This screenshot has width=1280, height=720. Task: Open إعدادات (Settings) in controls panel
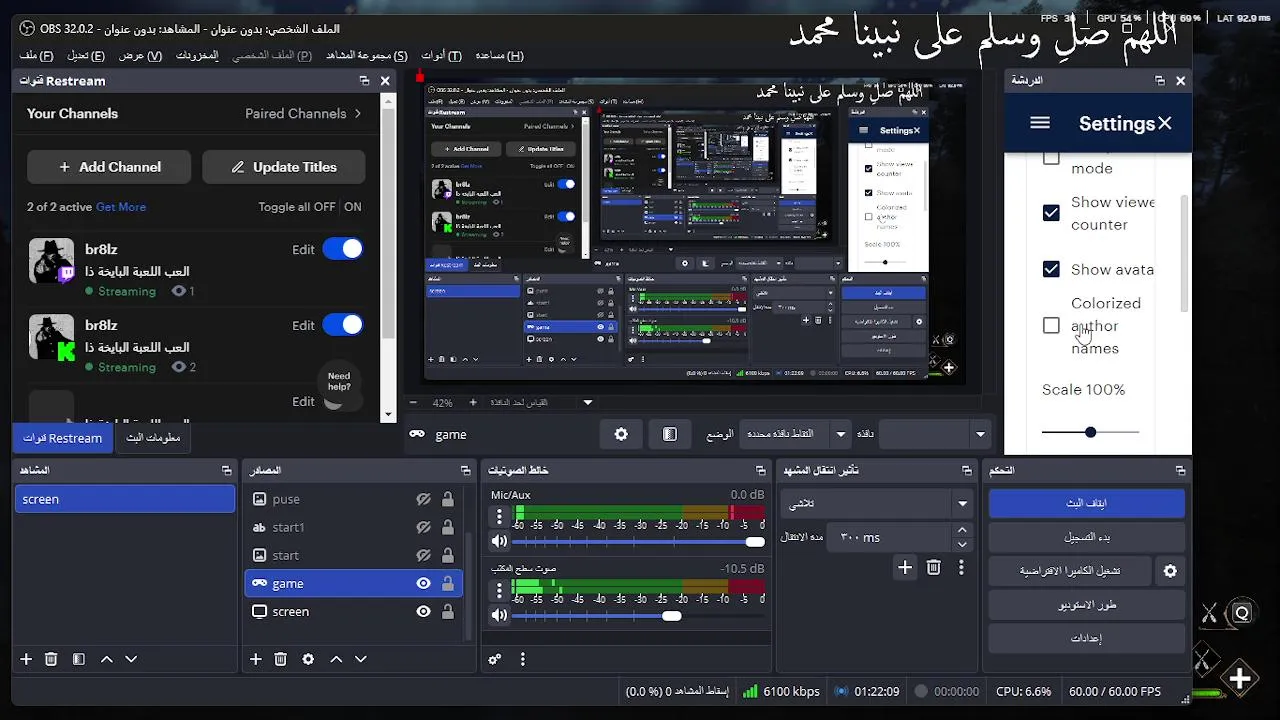pos(1086,638)
